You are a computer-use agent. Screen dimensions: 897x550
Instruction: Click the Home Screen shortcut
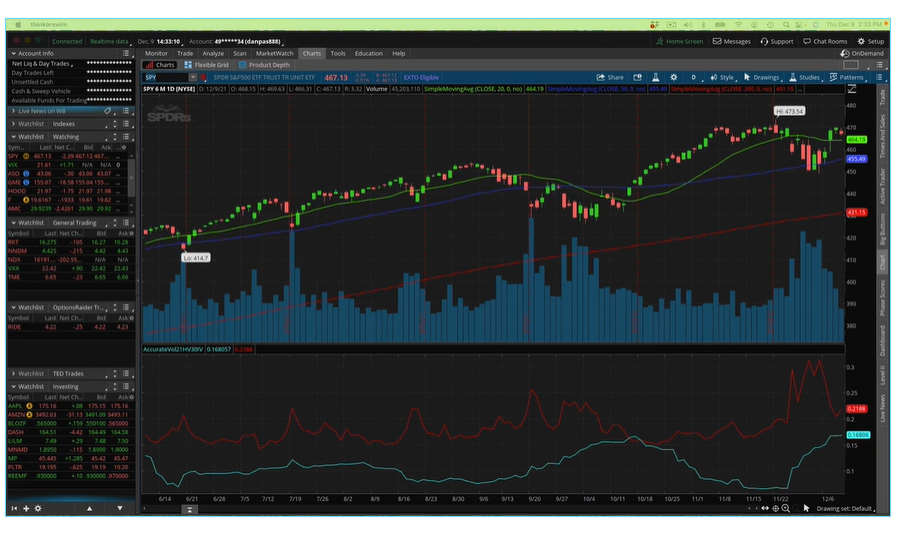point(680,41)
